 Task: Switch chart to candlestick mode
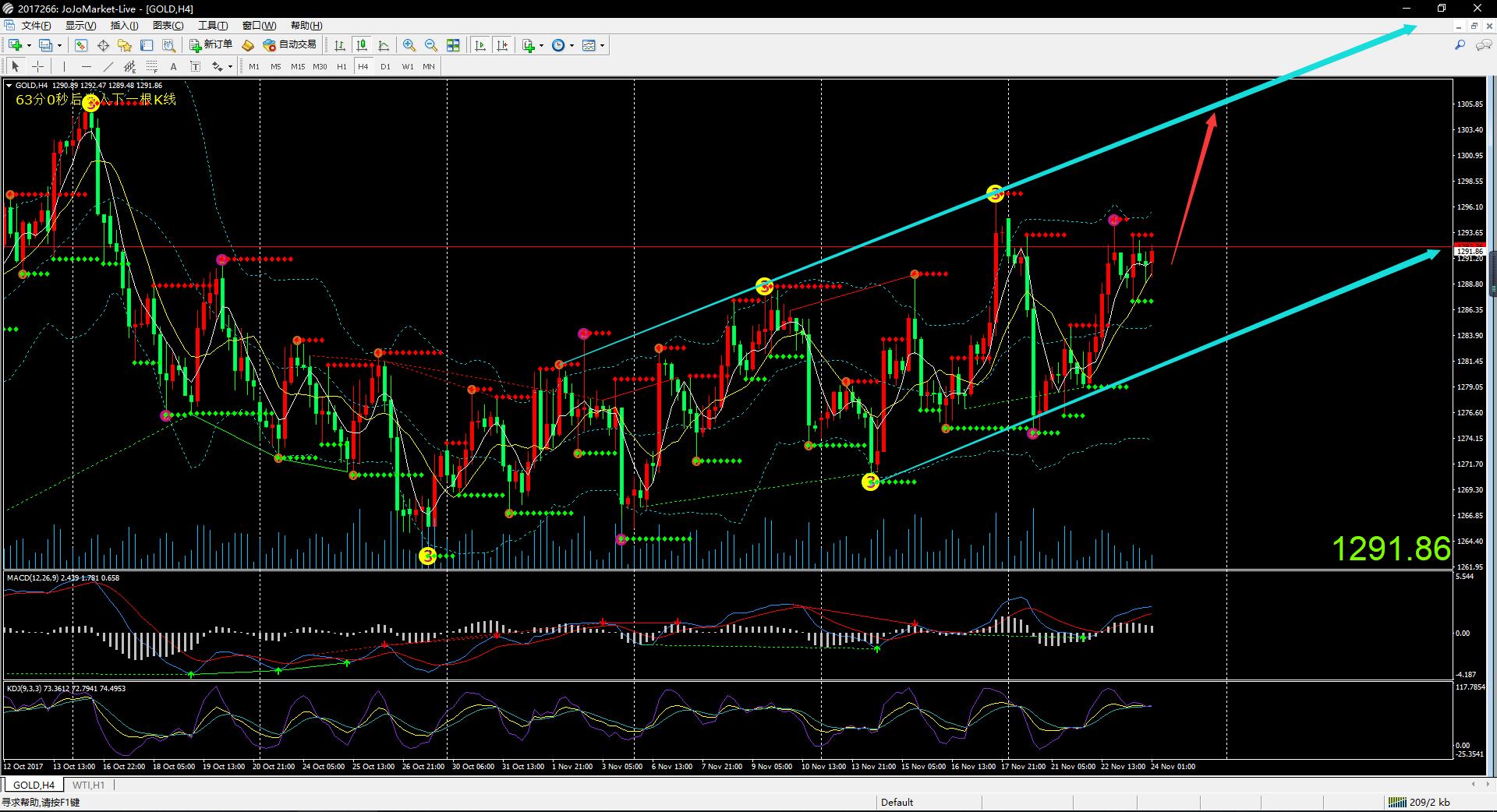pos(361,45)
